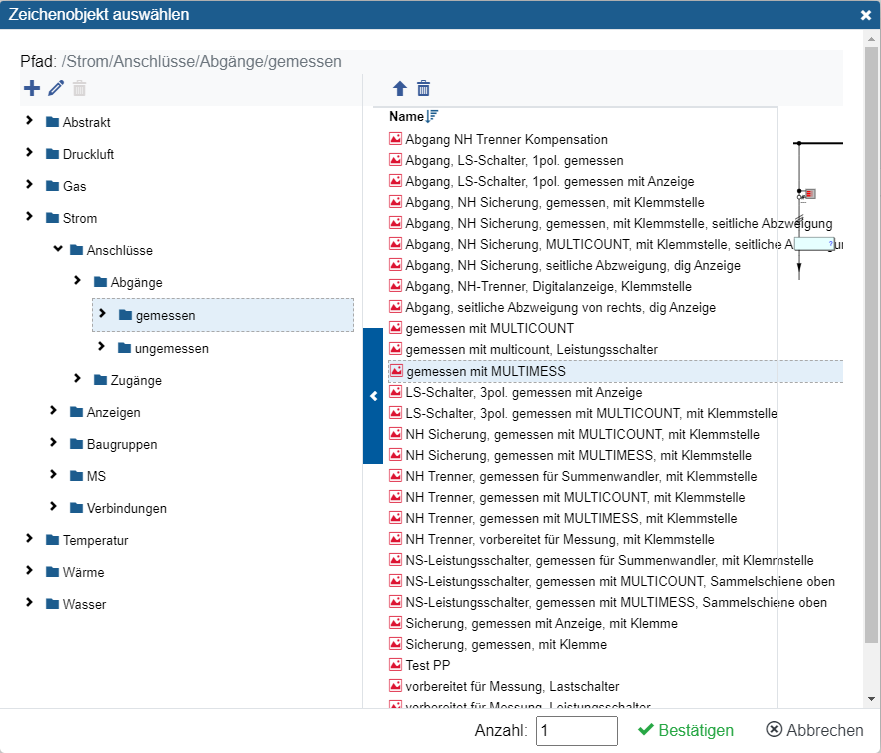Select the Baugruppen folder
This screenshot has width=881, height=753.
[x=121, y=444]
